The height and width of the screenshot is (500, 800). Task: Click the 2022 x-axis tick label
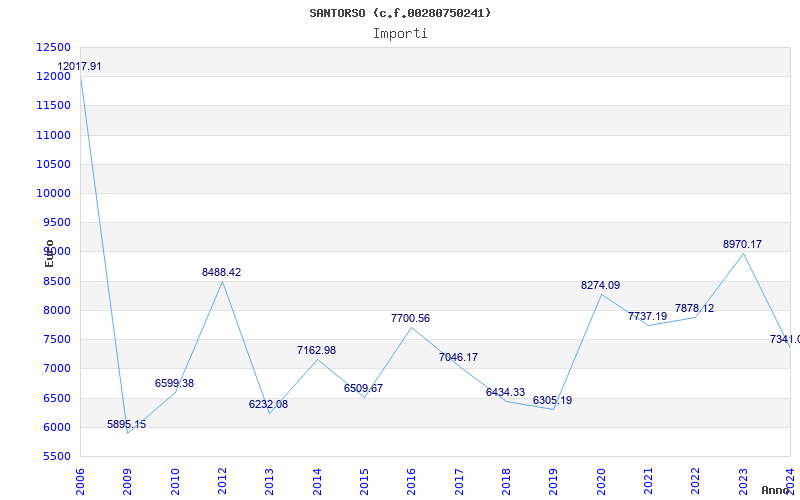[x=695, y=482]
